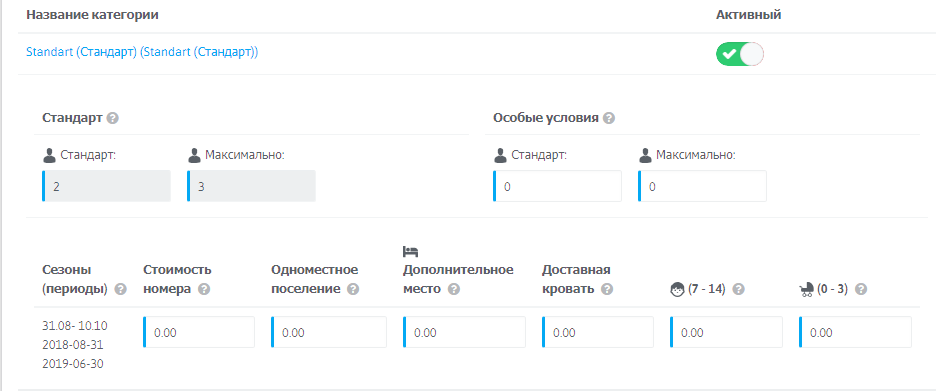Image resolution: width=939 pixels, height=391 pixels.
Task: Click help icon next to Стандарт heading
Action: (112, 118)
